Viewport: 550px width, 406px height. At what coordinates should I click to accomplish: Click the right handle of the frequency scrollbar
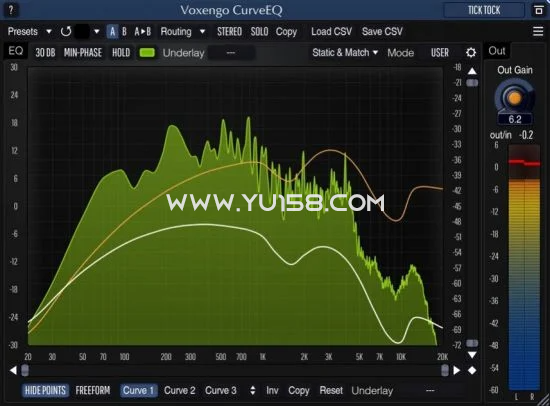(x=445, y=370)
